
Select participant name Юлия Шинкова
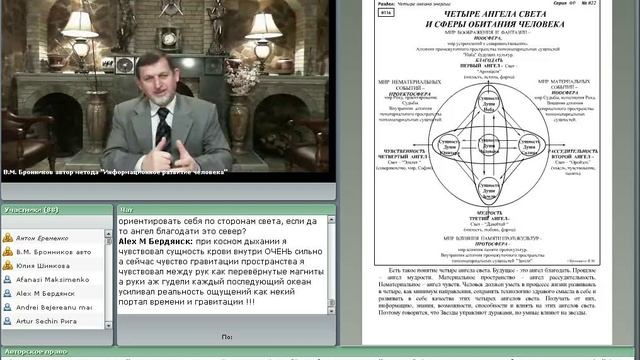tap(43, 266)
